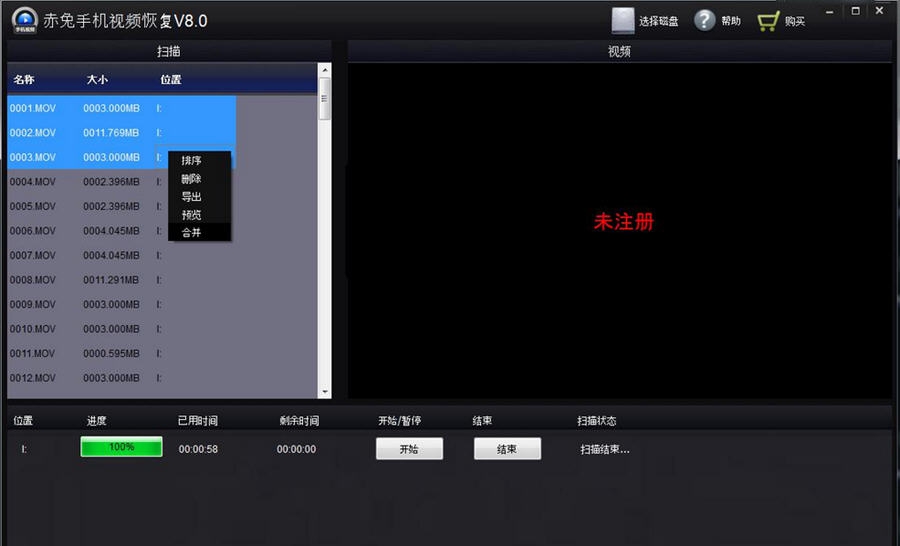The image size is (900, 546).
Task: Click the 开始/暂停 column label
Action: tap(400, 421)
